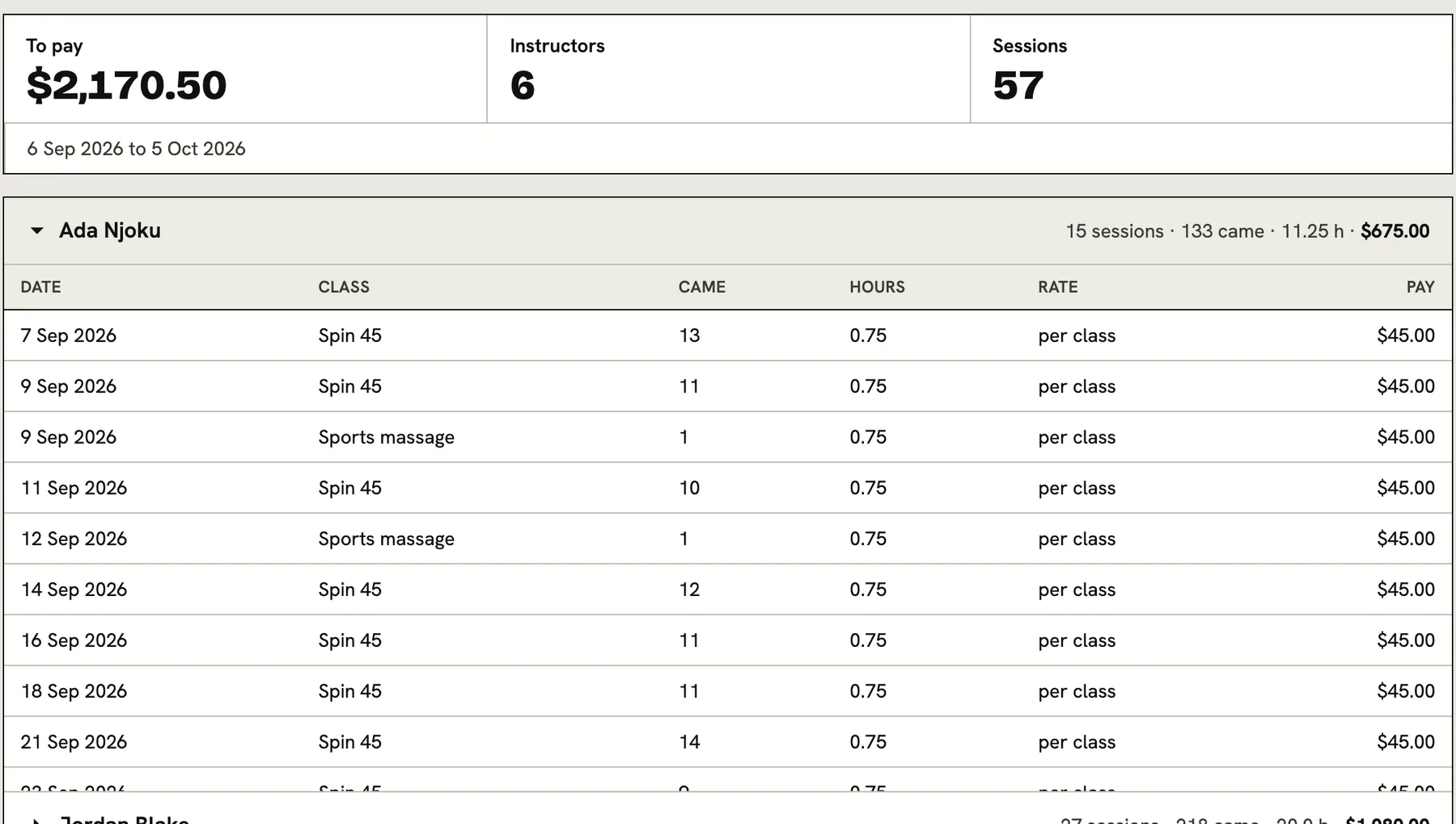This screenshot has width=1456, height=824.
Task: Click attendance 12 in the 14 Sep row
Action: tap(689, 590)
